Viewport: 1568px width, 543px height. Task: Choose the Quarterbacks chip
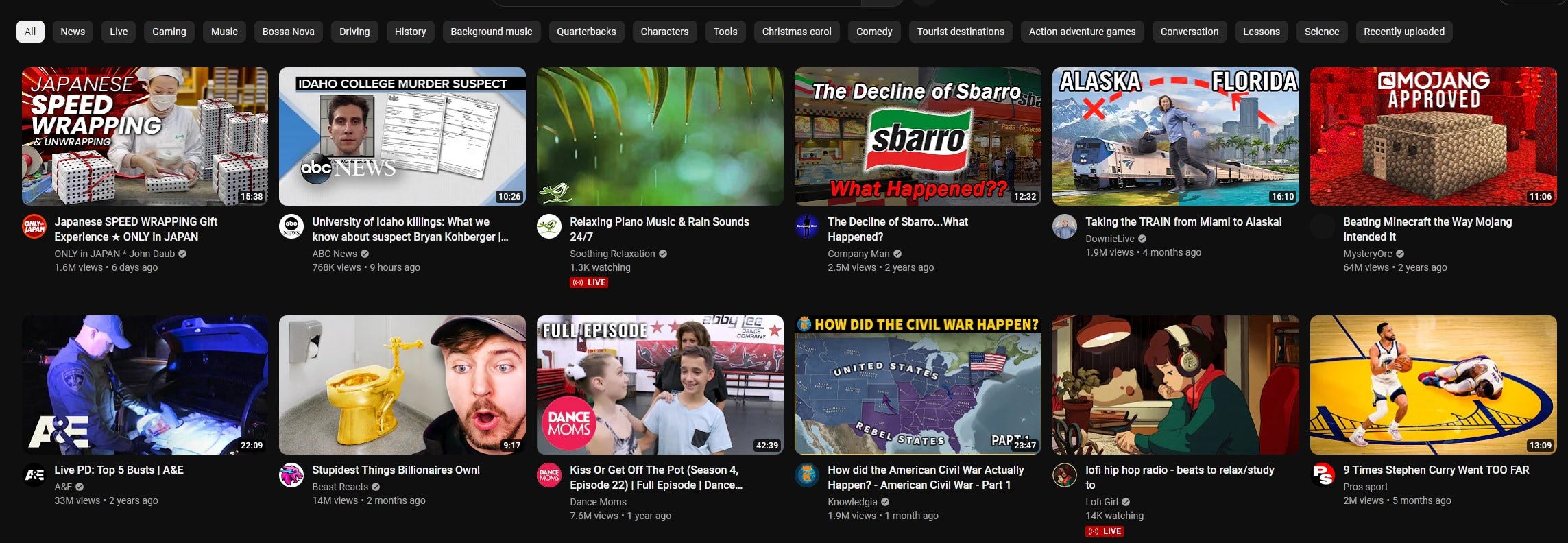[x=586, y=32]
